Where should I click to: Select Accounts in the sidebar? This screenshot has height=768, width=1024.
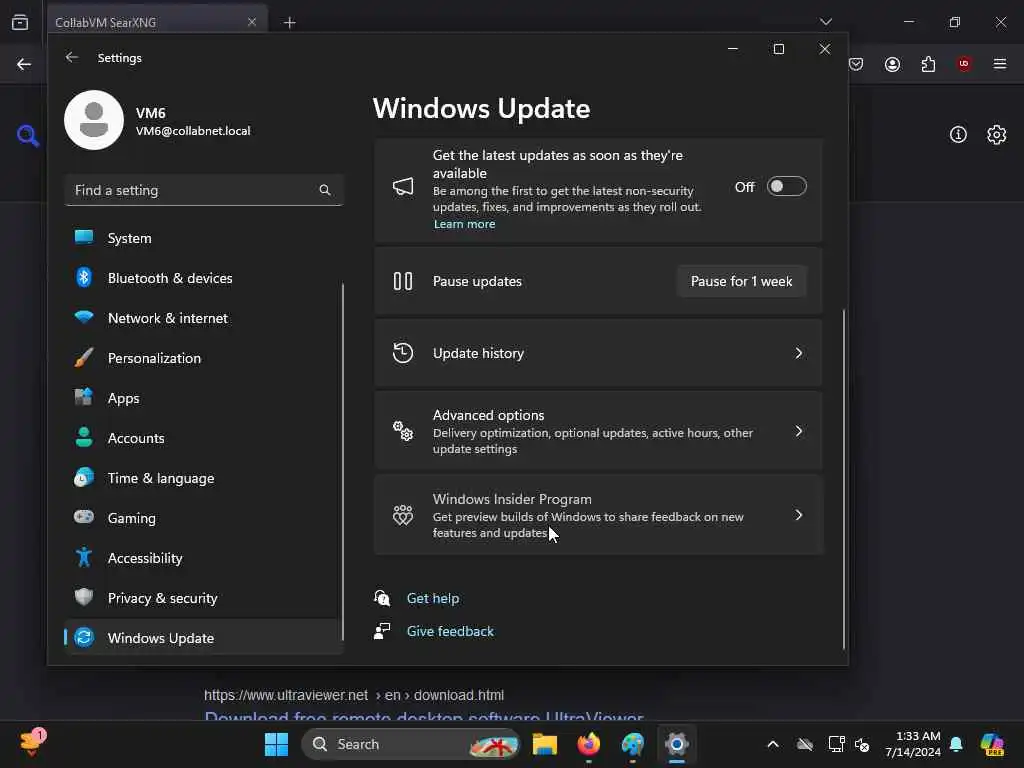click(x=202, y=438)
